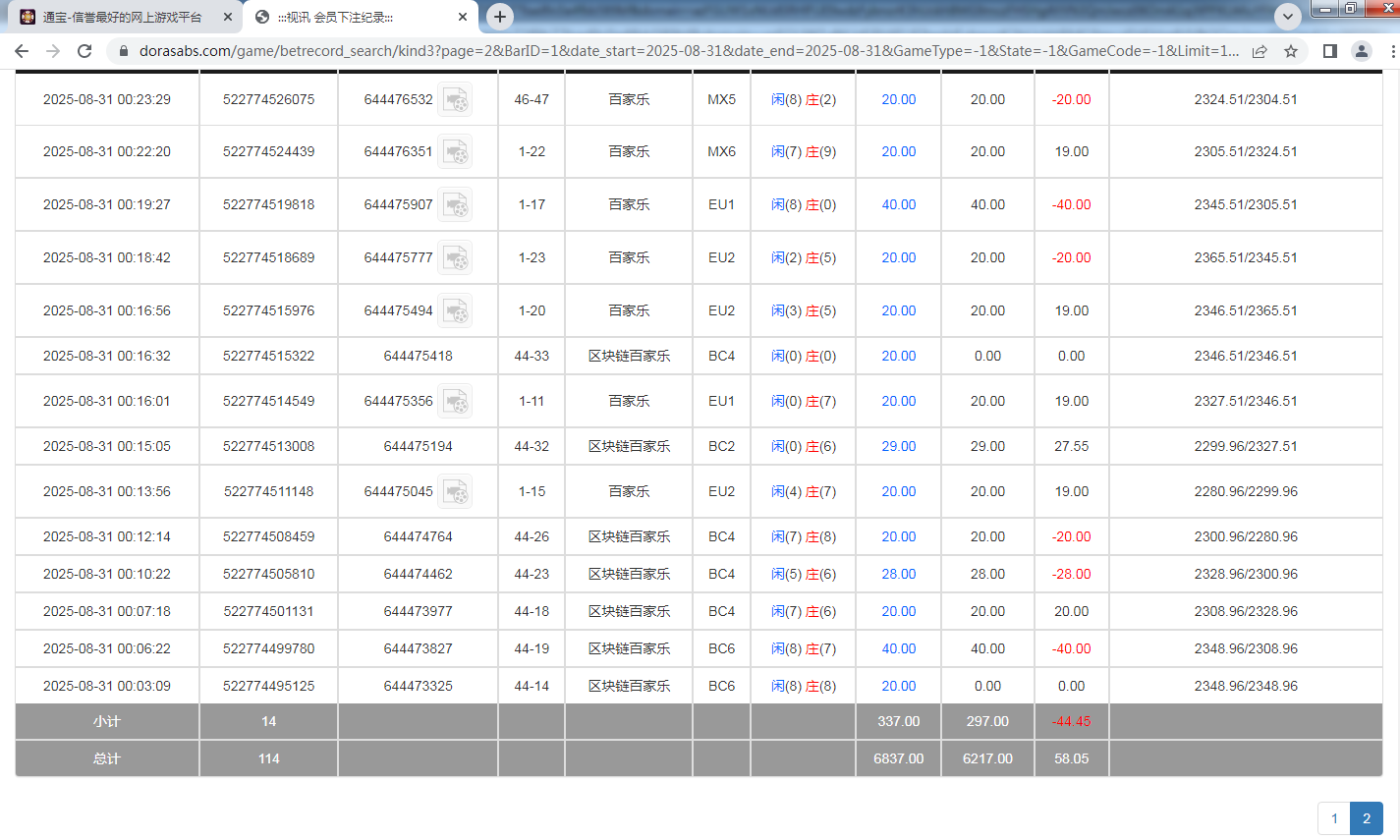
Task: Switch to the 通宝 game platform tab
Action: click(118, 17)
